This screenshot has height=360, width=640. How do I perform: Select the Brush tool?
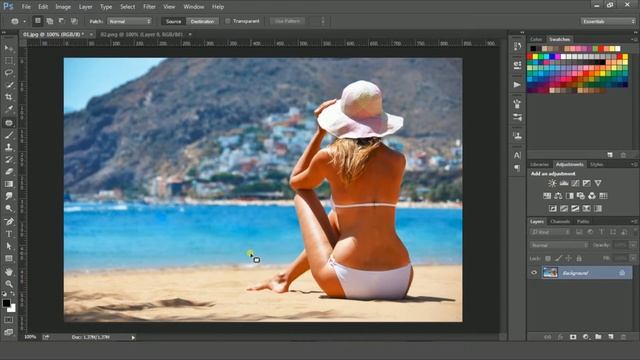click(9, 135)
